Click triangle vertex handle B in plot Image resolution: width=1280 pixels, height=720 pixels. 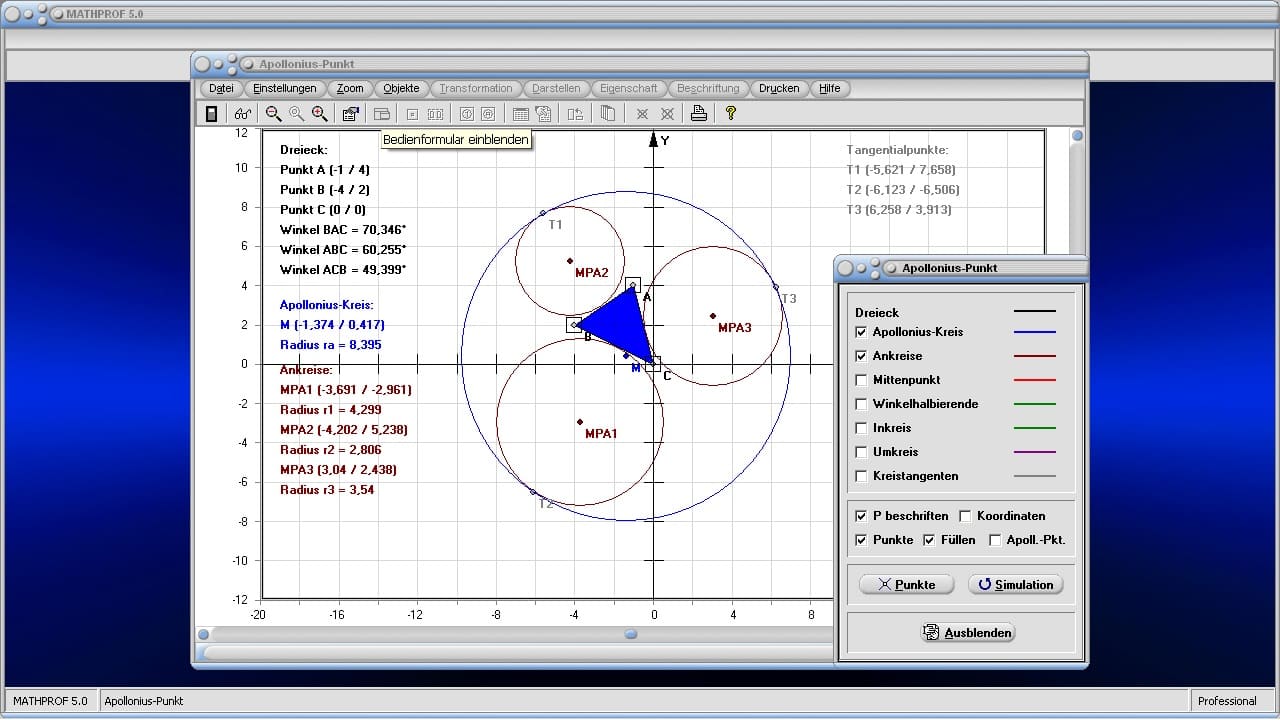click(574, 325)
